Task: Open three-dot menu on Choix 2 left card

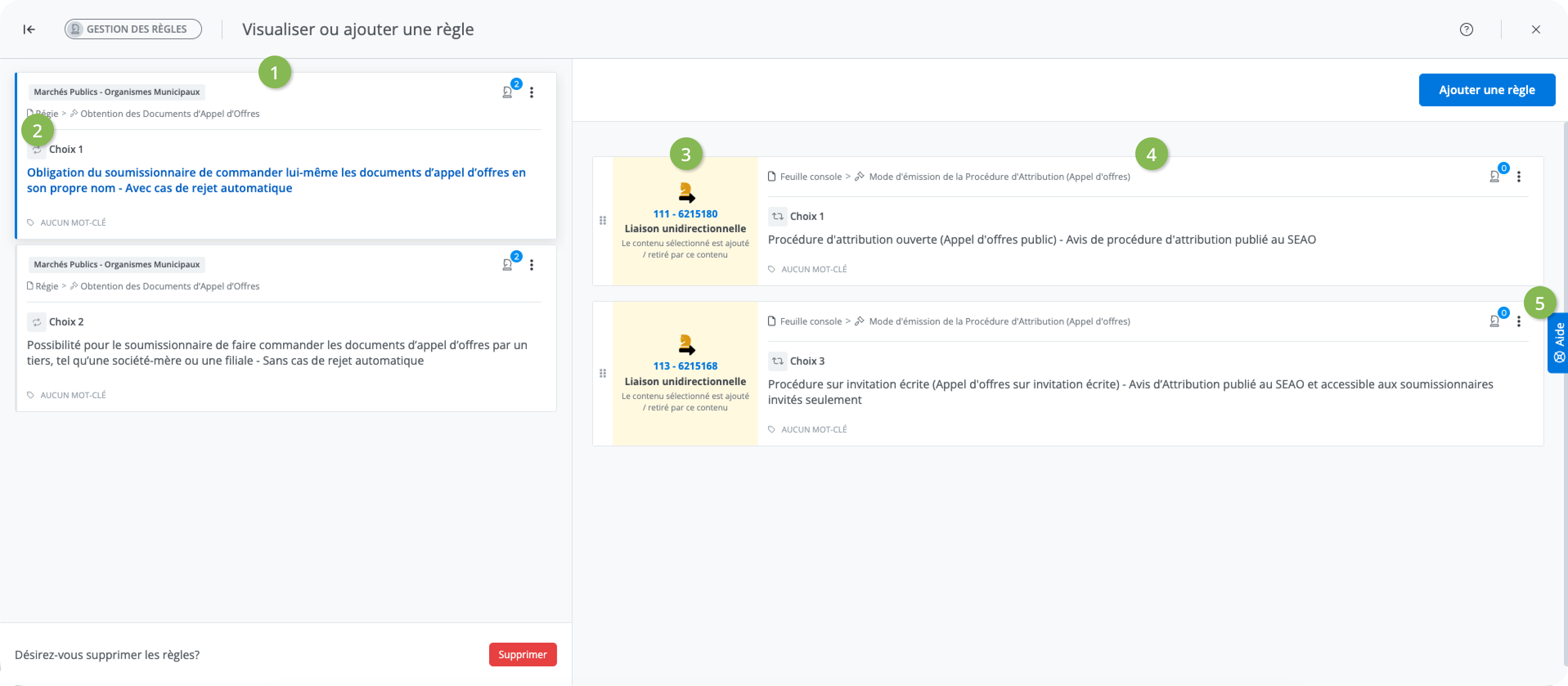Action: coord(531,265)
